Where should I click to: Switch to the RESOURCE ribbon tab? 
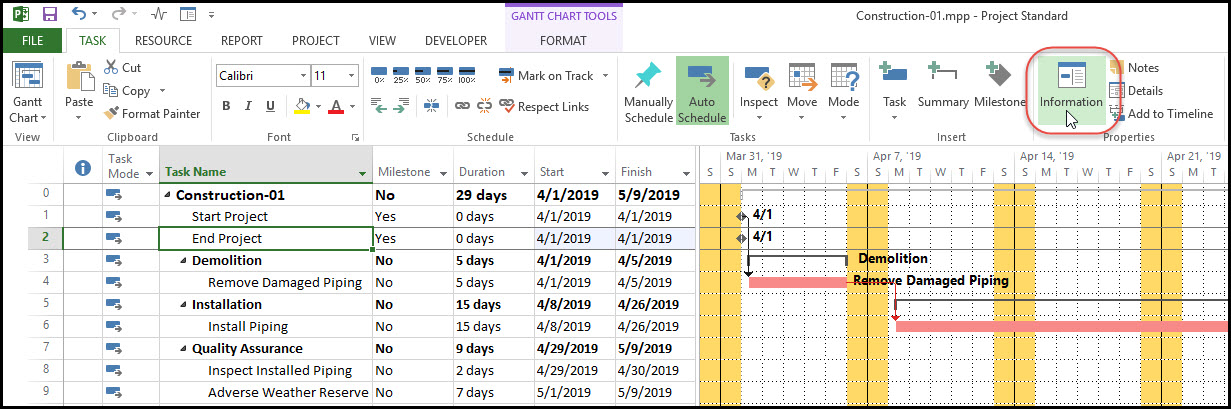pos(163,41)
